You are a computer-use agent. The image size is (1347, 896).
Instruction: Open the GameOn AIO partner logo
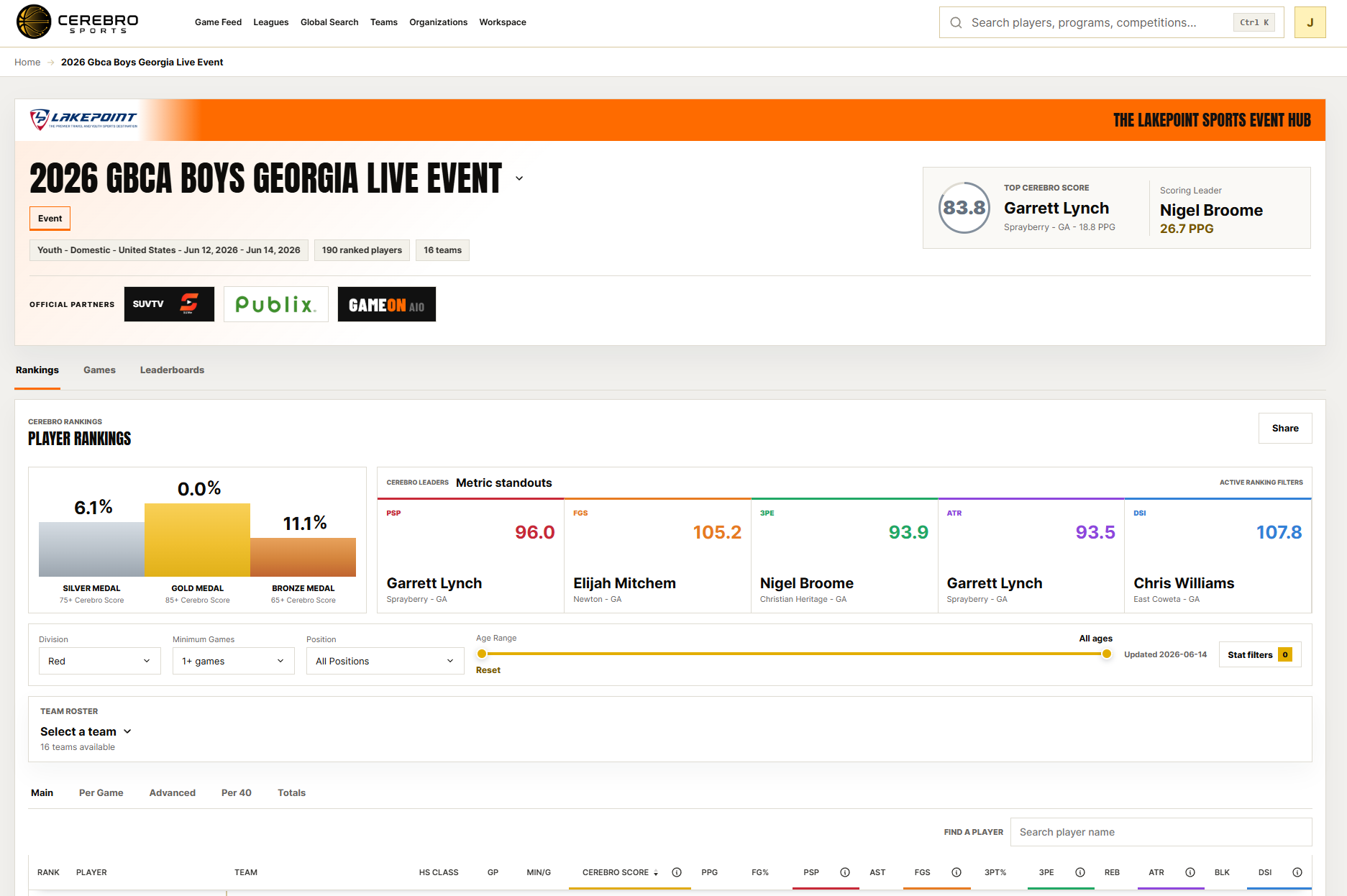pos(387,304)
